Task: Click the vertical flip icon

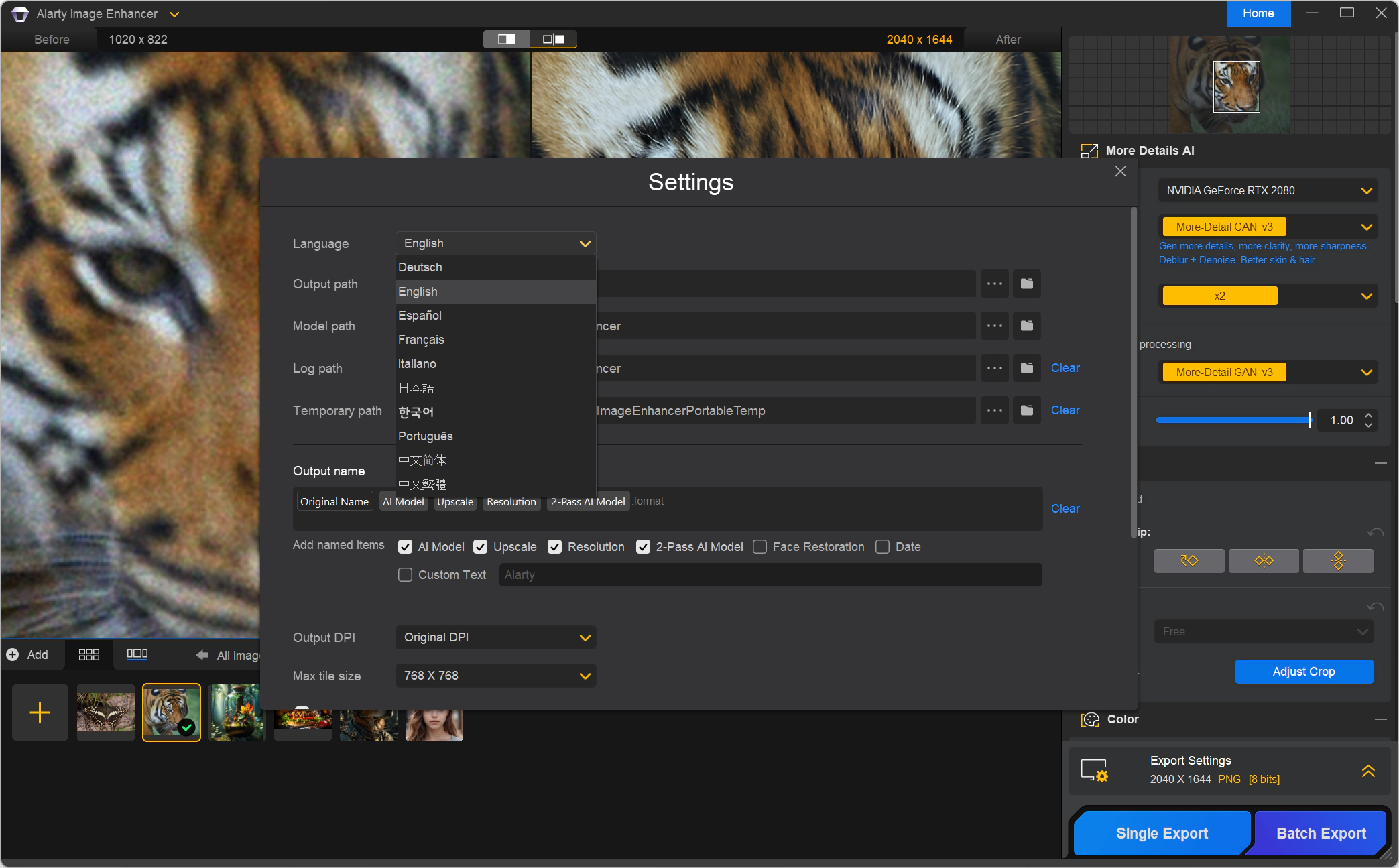Action: 1338,560
